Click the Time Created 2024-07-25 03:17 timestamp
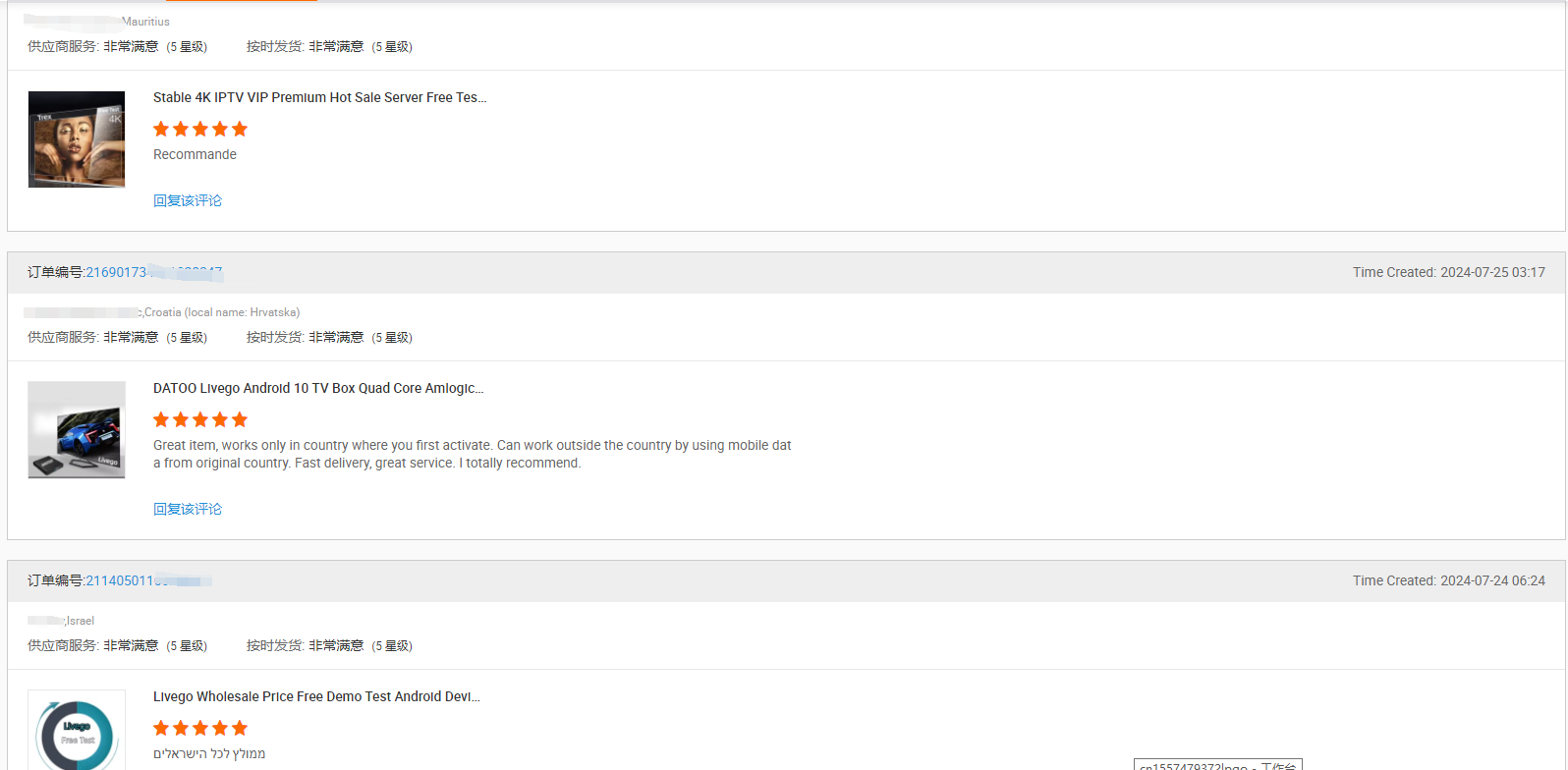 tap(1448, 272)
